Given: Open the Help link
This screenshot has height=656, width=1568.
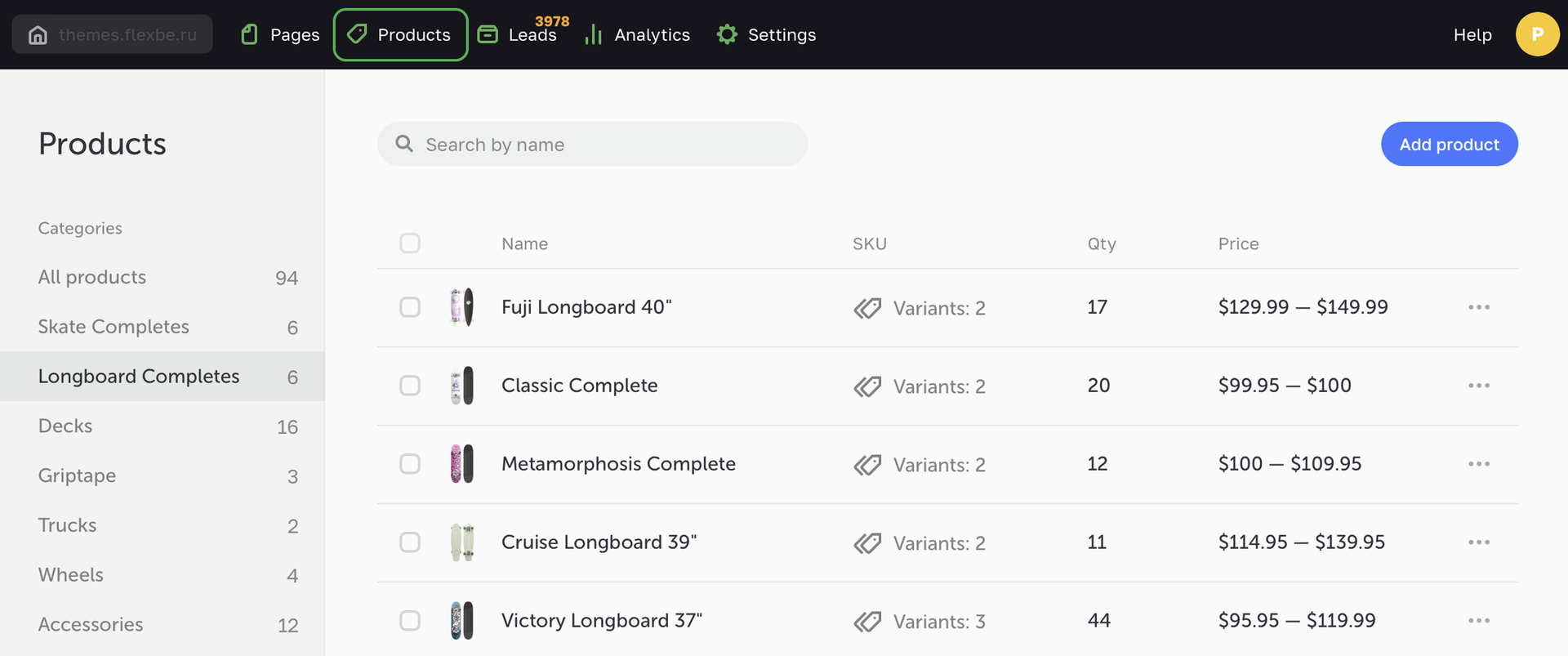Looking at the screenshot, I should pos(1472,35).
